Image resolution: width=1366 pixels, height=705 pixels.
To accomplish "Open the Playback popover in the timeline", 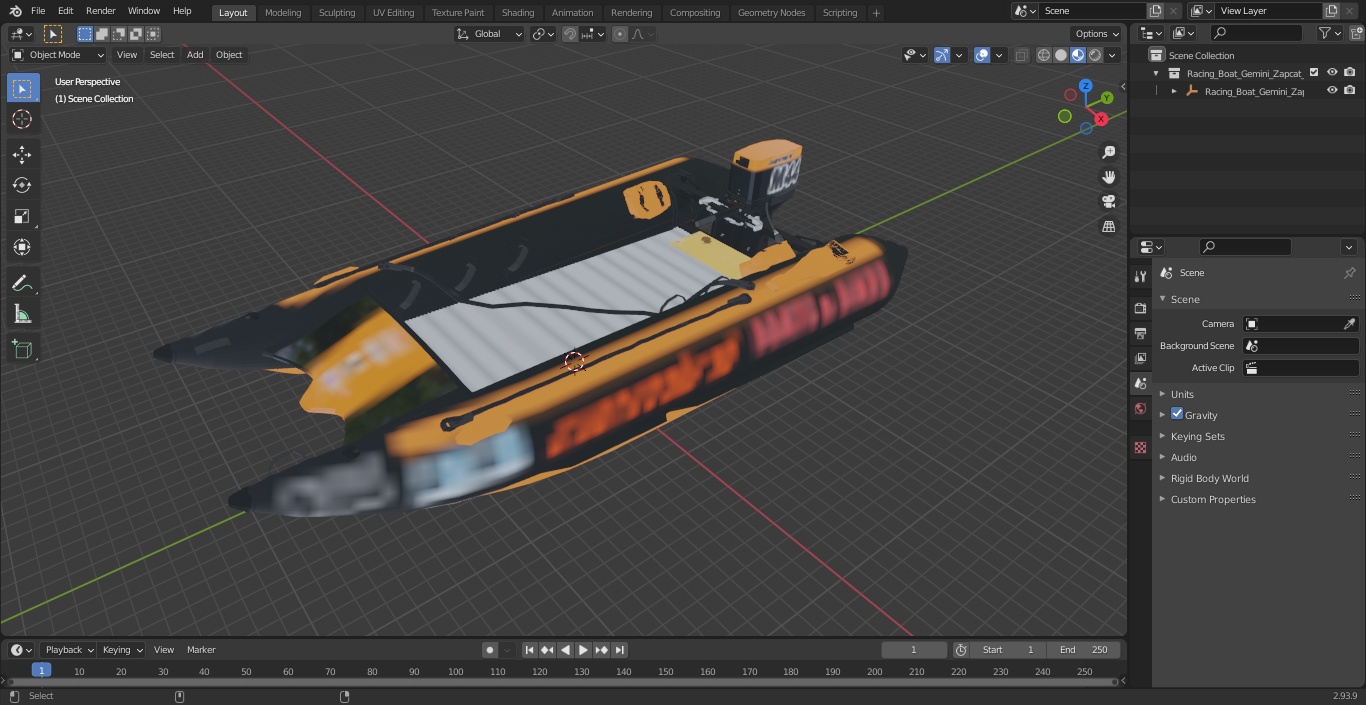I will point(67,650).
